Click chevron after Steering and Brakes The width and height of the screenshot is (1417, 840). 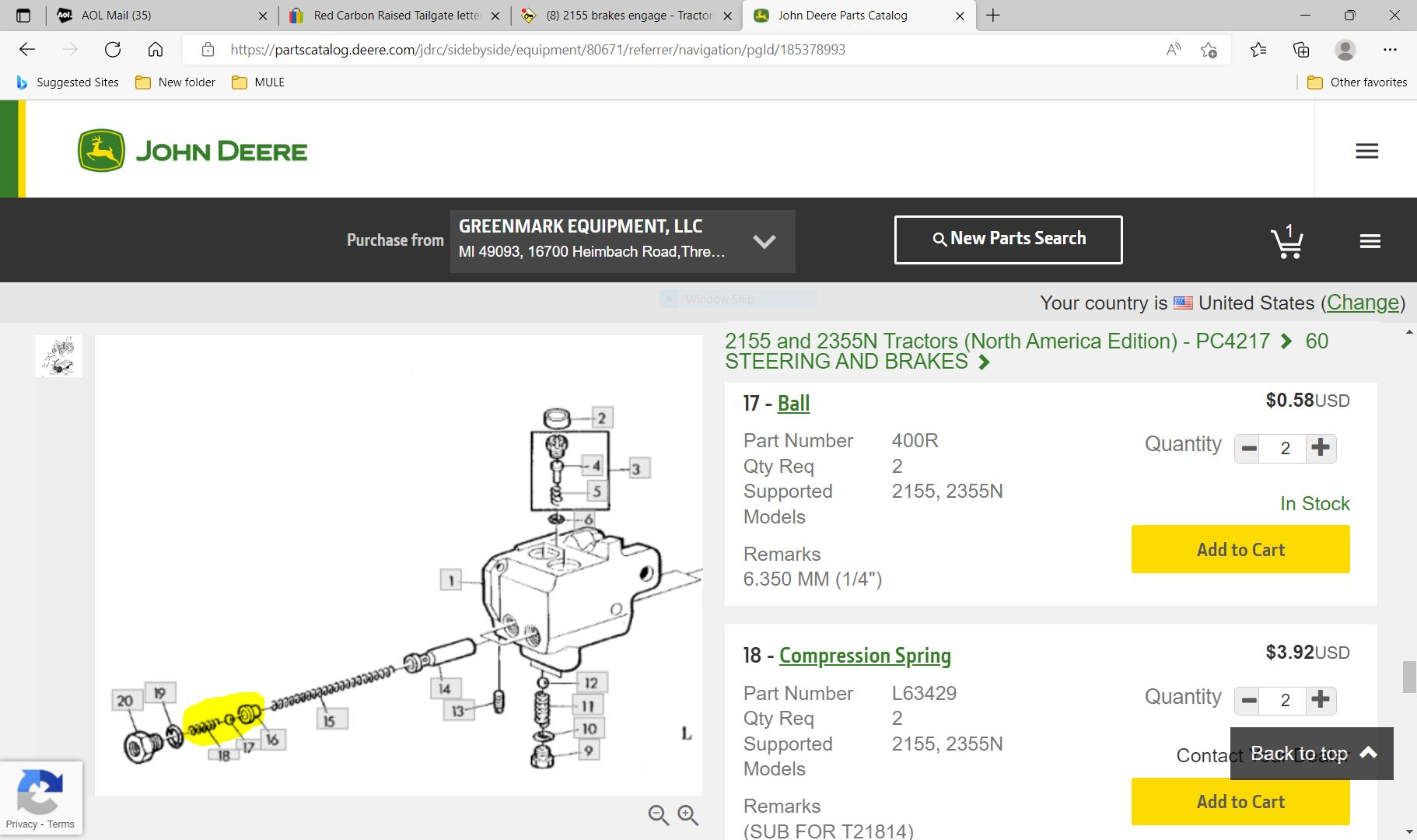(985, 362)
